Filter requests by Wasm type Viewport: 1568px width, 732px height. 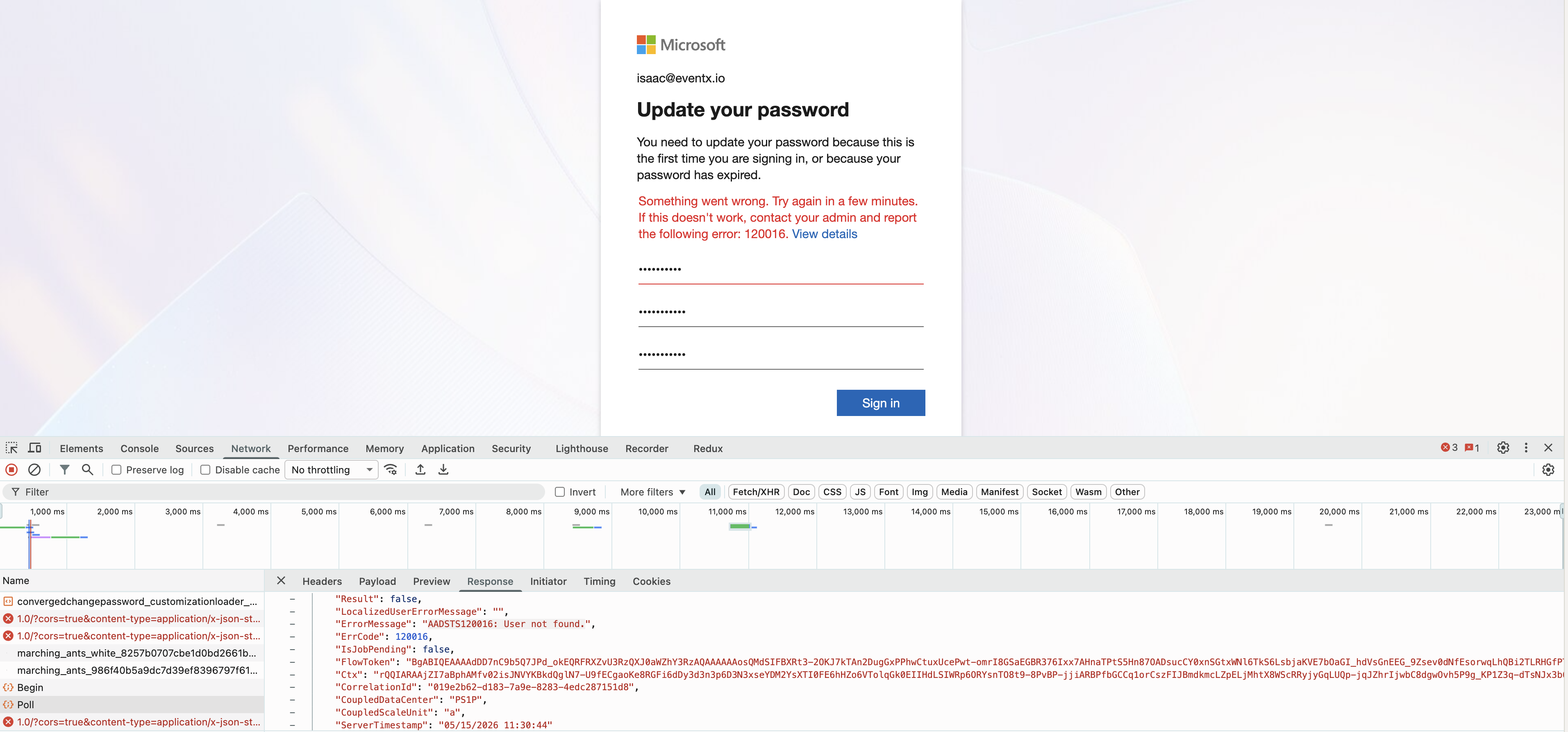coord(1089,492)
